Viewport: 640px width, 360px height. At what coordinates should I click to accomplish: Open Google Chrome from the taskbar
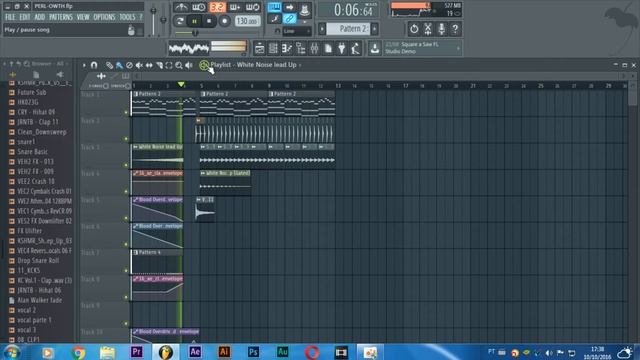coord(78,352)
